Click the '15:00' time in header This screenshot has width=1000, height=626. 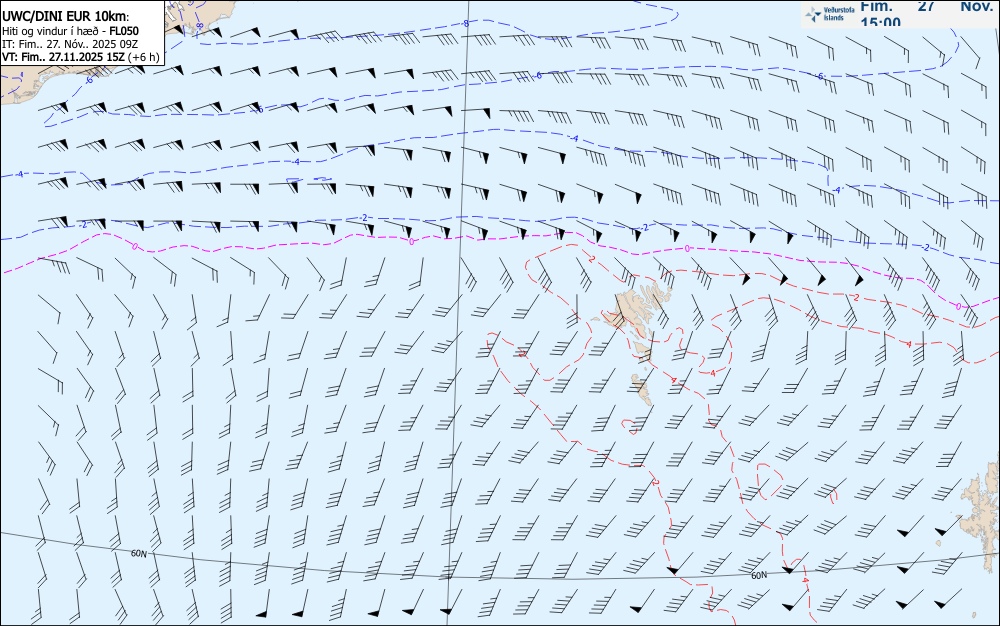click(x=881, y=22)
